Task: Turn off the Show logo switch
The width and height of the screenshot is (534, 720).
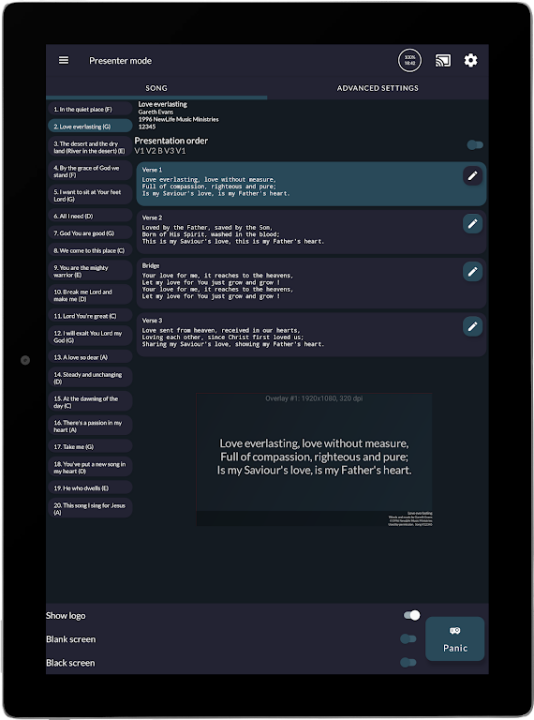Action: coord(412,615)
